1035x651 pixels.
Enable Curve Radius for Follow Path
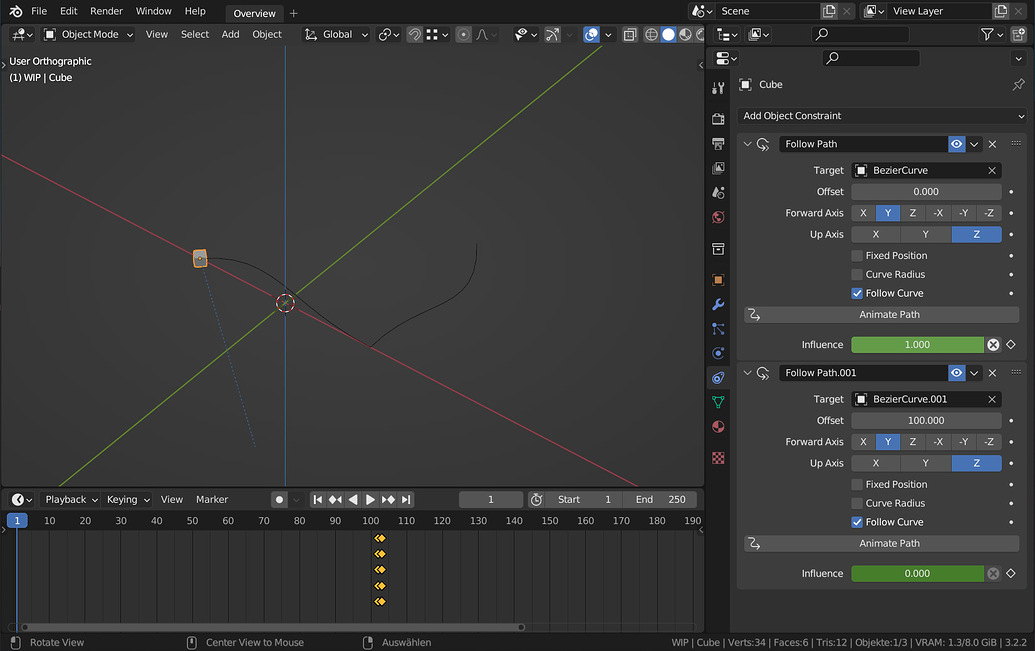[x=857, y=275]
